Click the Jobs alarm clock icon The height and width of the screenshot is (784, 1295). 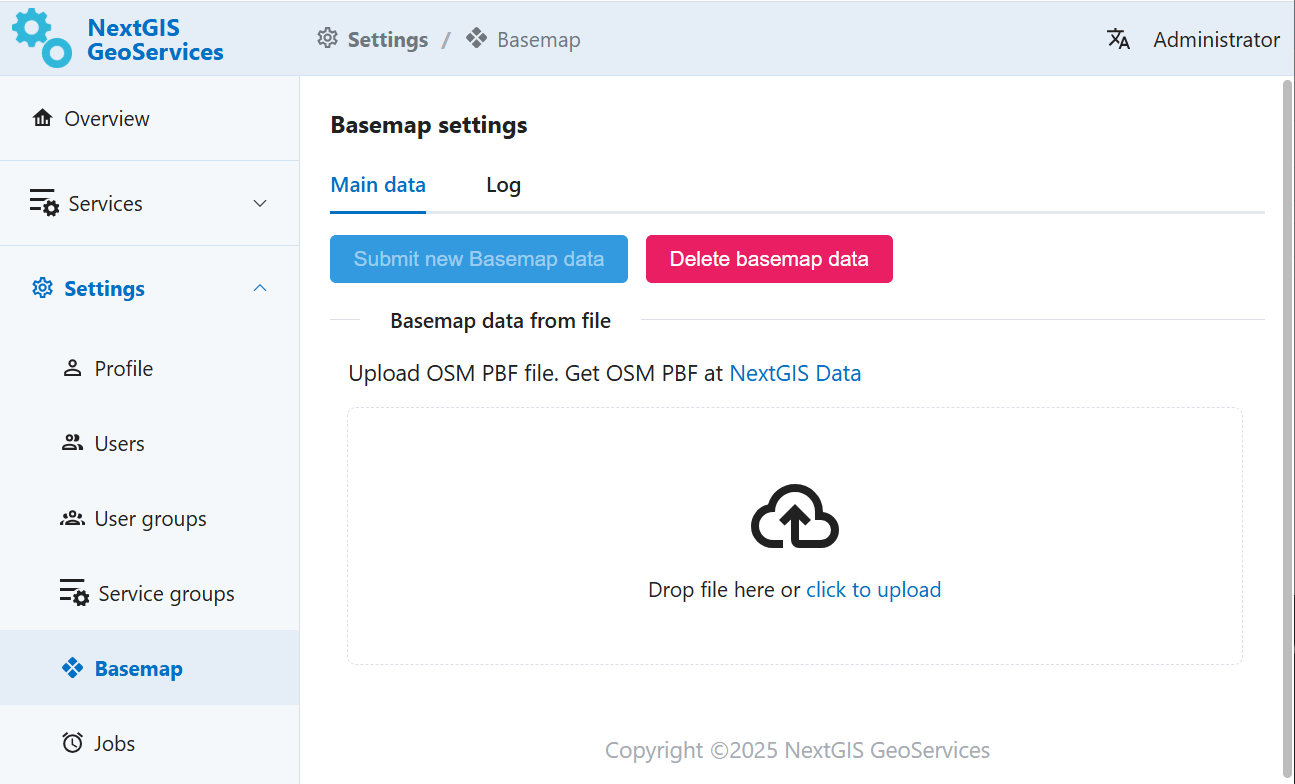[72, 743]
